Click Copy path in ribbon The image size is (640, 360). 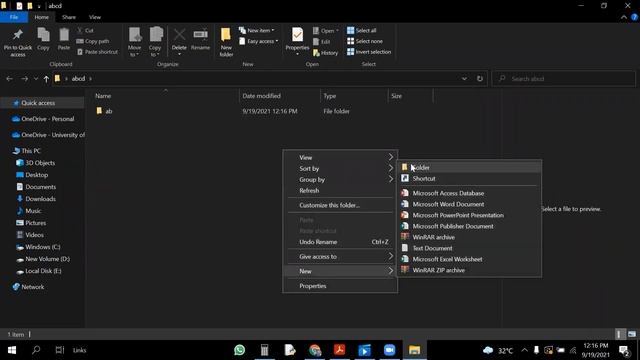tap(93, 41)
